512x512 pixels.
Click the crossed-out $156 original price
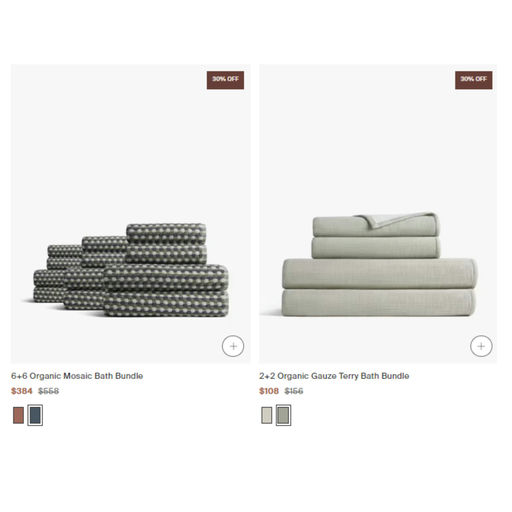coord(294,391)
